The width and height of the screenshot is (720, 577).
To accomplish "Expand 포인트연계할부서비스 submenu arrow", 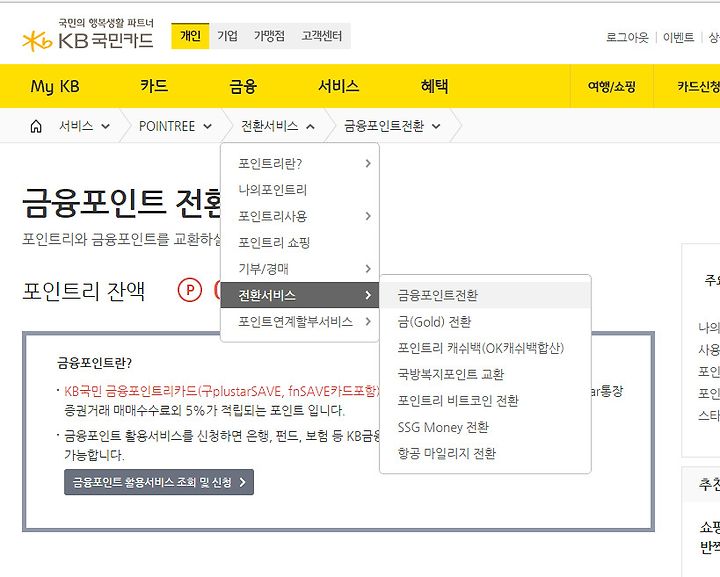I will pyautogui.click(x=368, y=321).
